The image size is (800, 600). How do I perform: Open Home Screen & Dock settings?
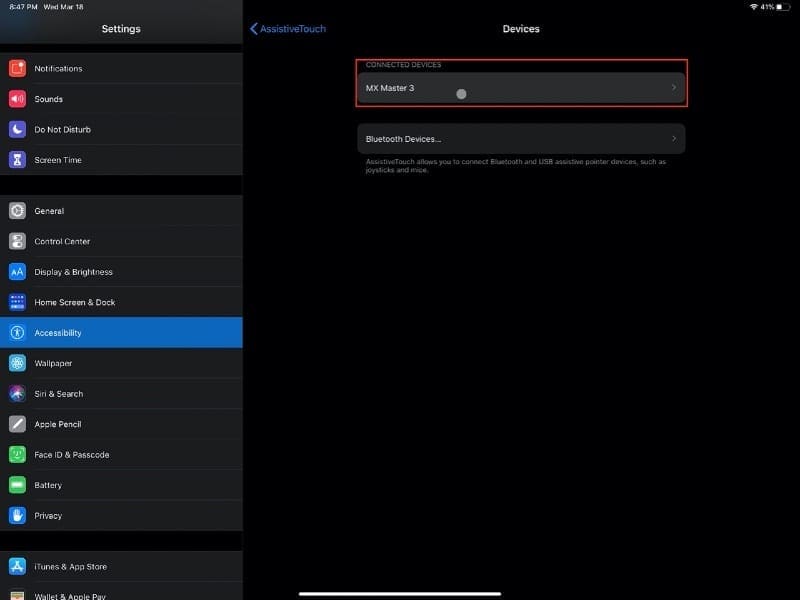pyautogui.click(x=121, y=302)
